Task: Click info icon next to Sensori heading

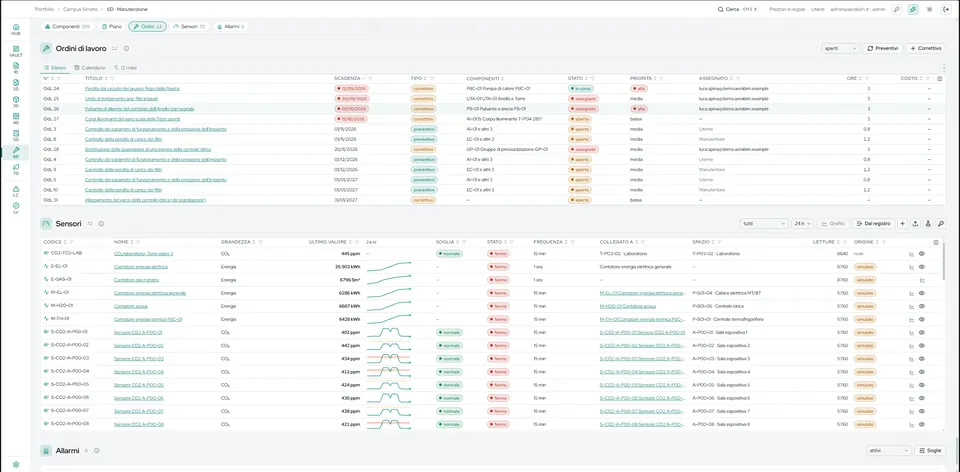Action: [101, 224]
